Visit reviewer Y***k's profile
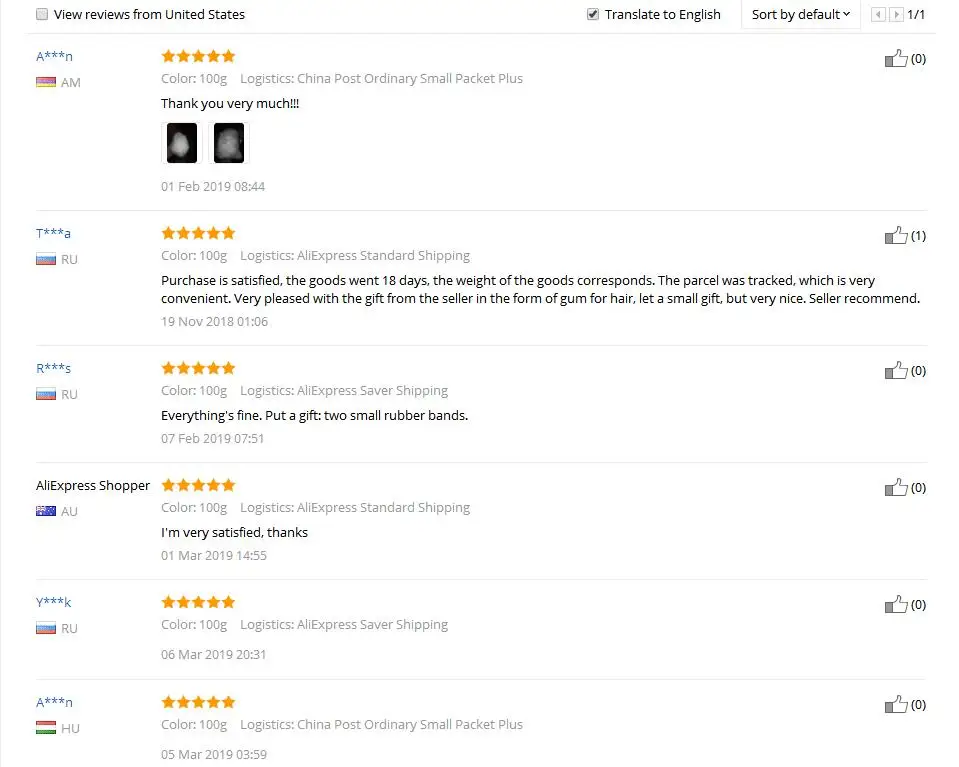Screen dimensions: 959x767 tap(53, 602)
